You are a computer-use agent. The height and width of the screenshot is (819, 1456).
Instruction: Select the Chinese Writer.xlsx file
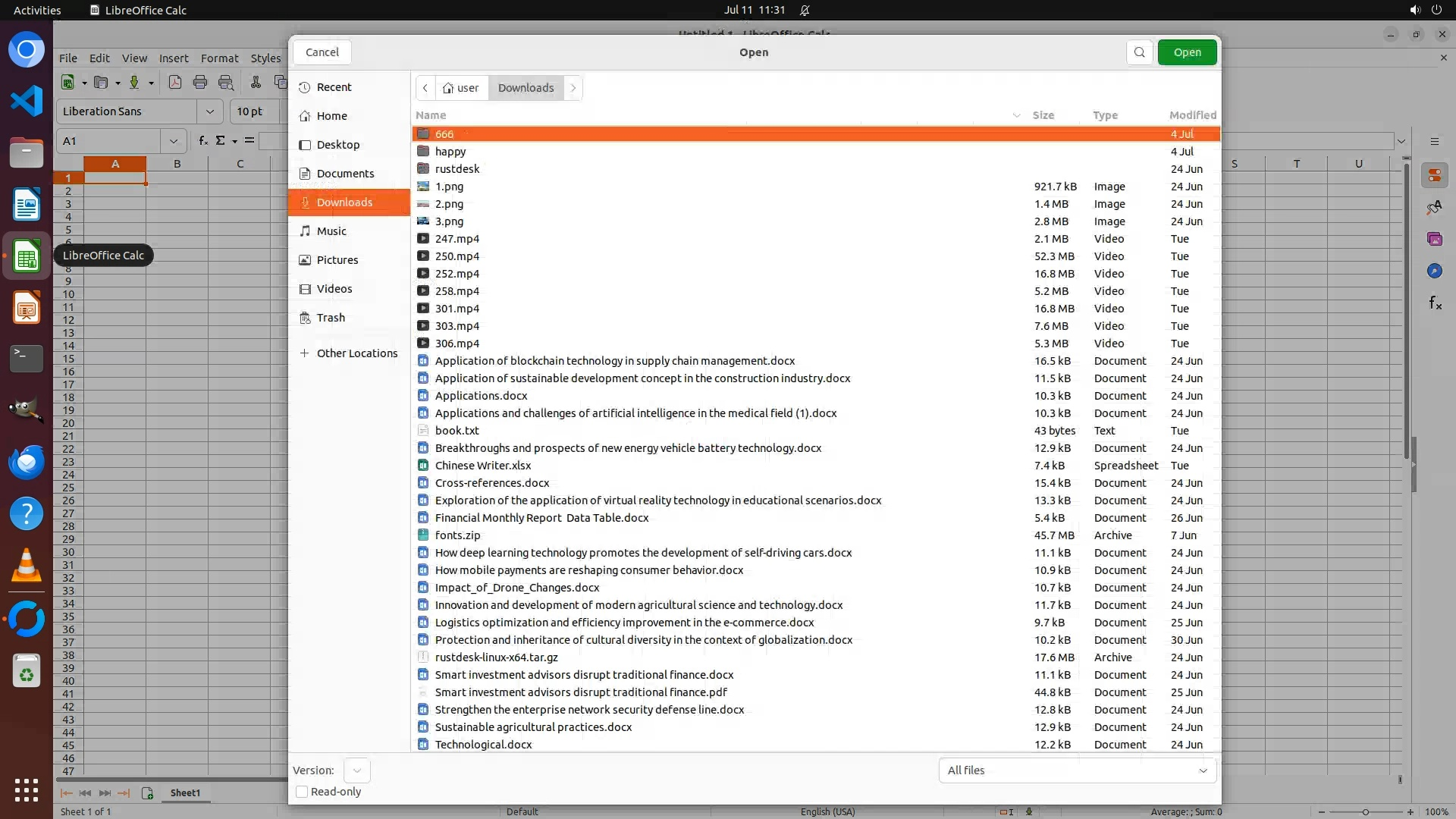482,466
